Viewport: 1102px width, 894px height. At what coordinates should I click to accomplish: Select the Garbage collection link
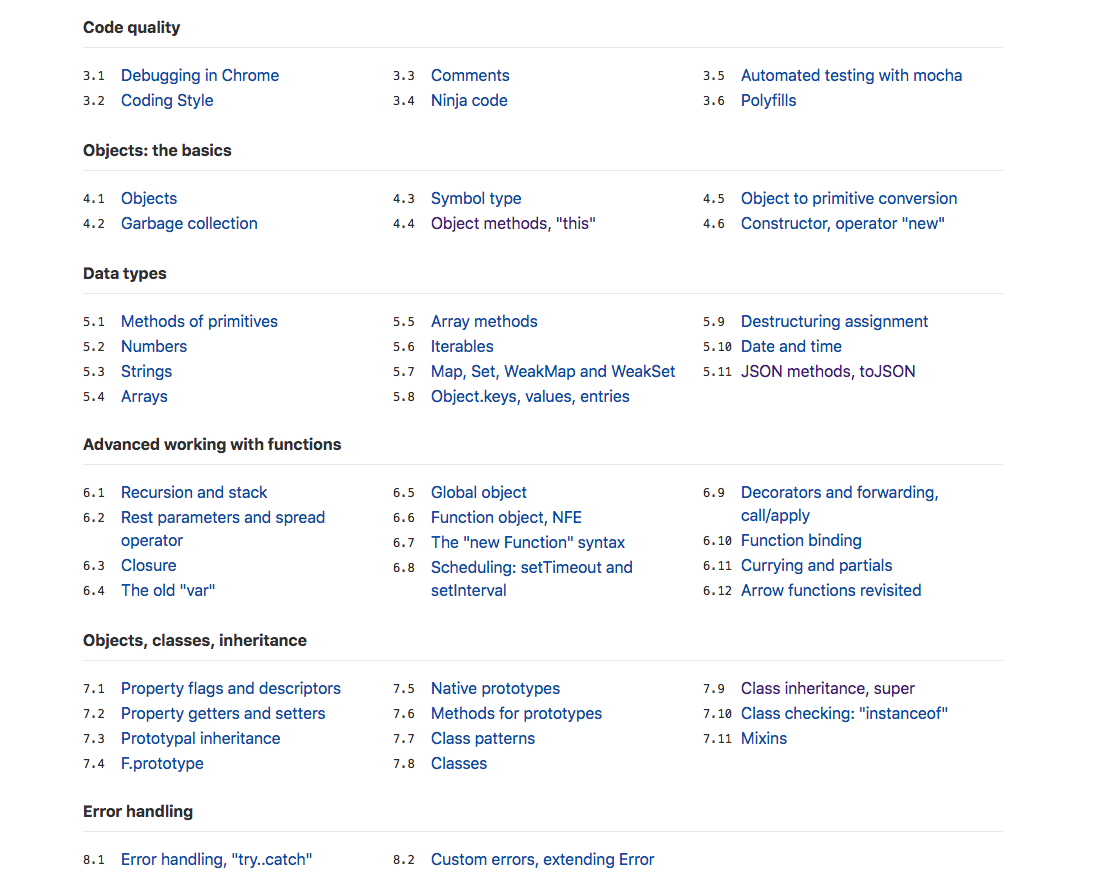pyautogui.click(x=189, y=224)
